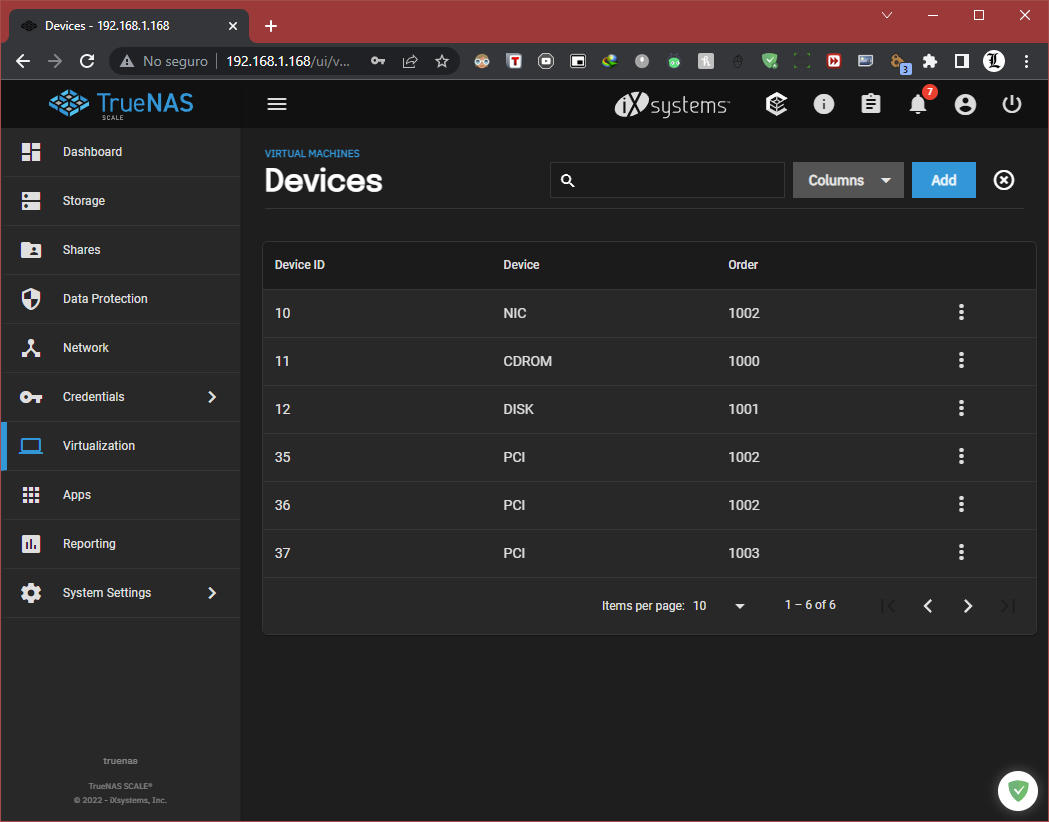Image resolution: width=1049 pixels, height=822 pixels.
Task: Open the power menu icon
Action: click(x=1012, y=104)
